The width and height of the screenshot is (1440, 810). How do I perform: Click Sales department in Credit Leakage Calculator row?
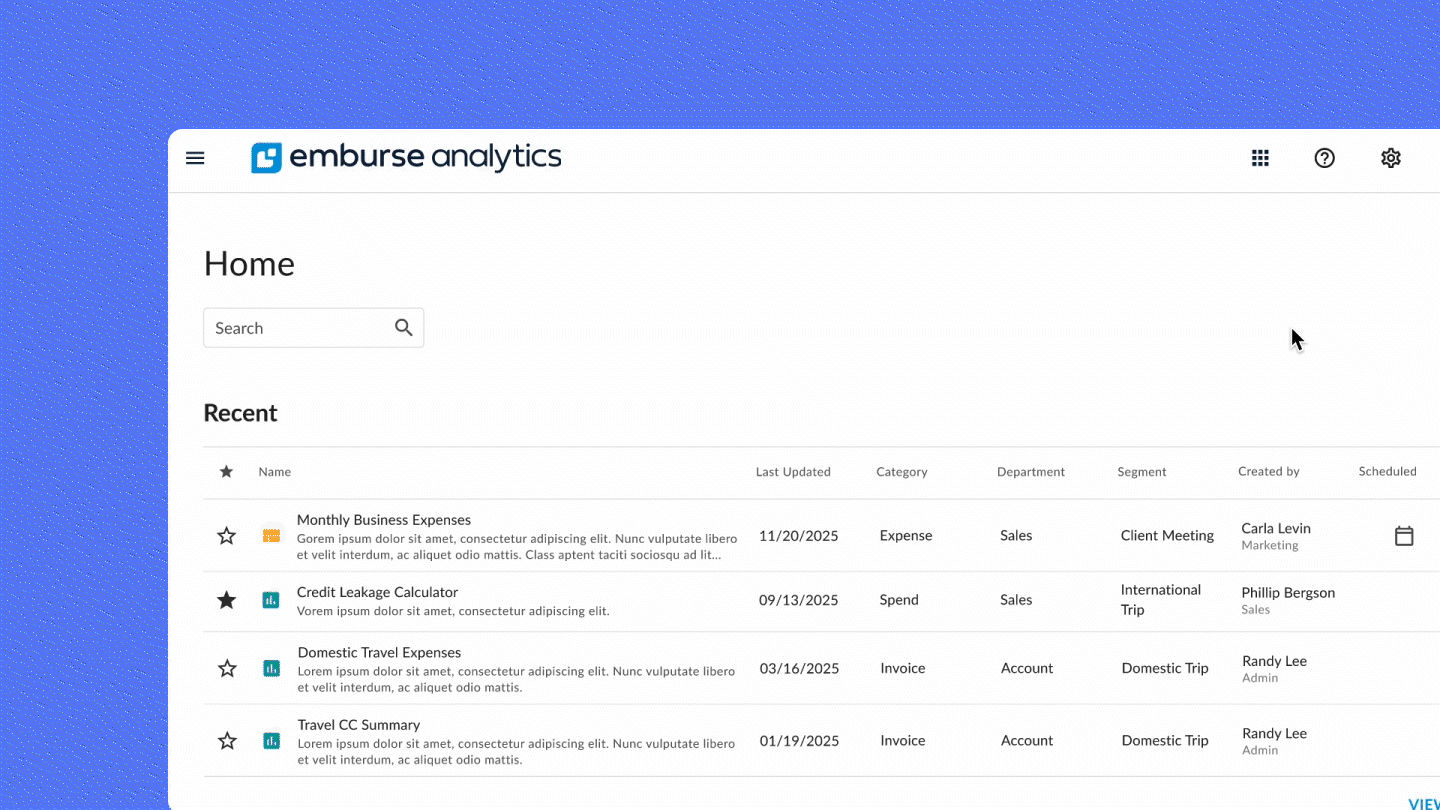coord(1016,600)
